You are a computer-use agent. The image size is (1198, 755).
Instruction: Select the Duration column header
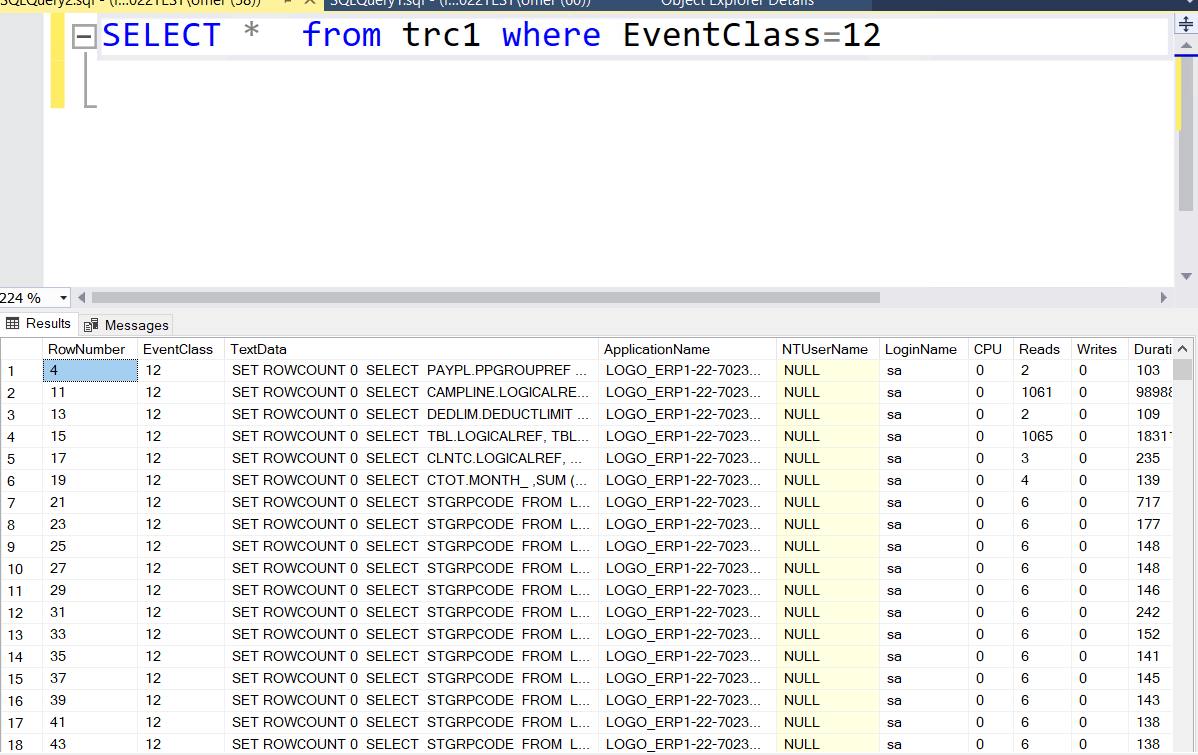(x=1151, y=349)
